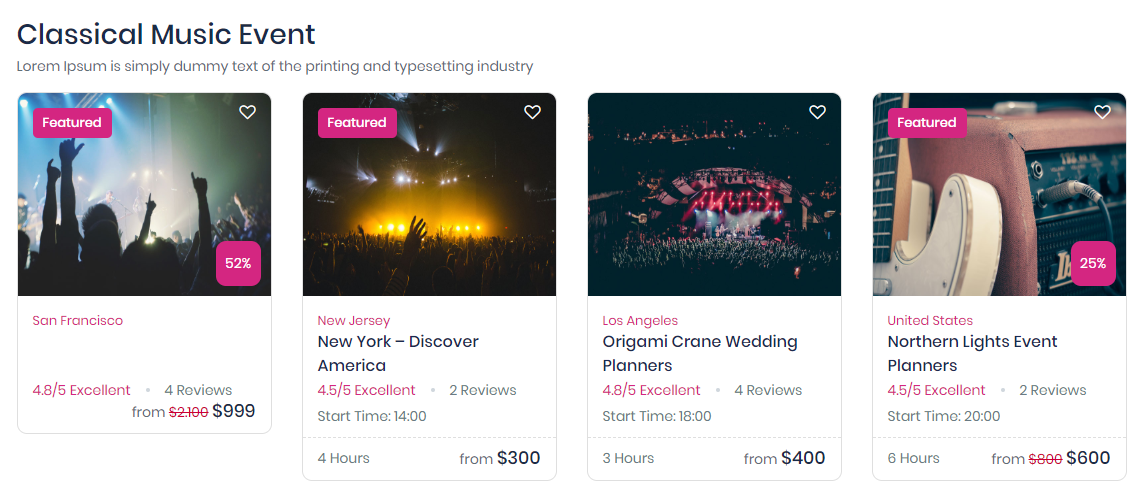The image size is (1143, 501).
Task: Favorite the San Francisco event with heart icon
Action: 248,112
